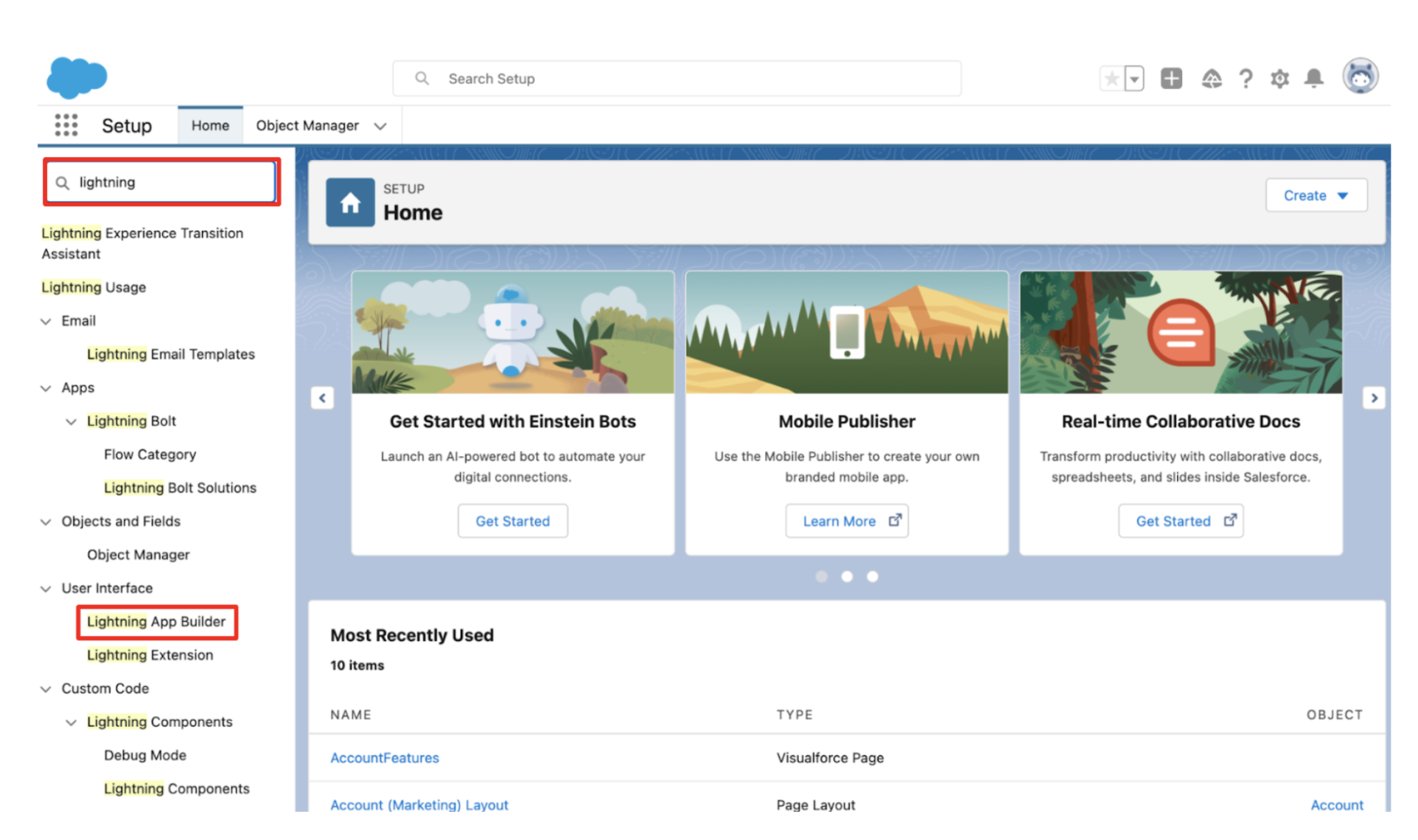The image size is (1418, 840).
Task: Open Lightning Usage
Action: (94, 287)
